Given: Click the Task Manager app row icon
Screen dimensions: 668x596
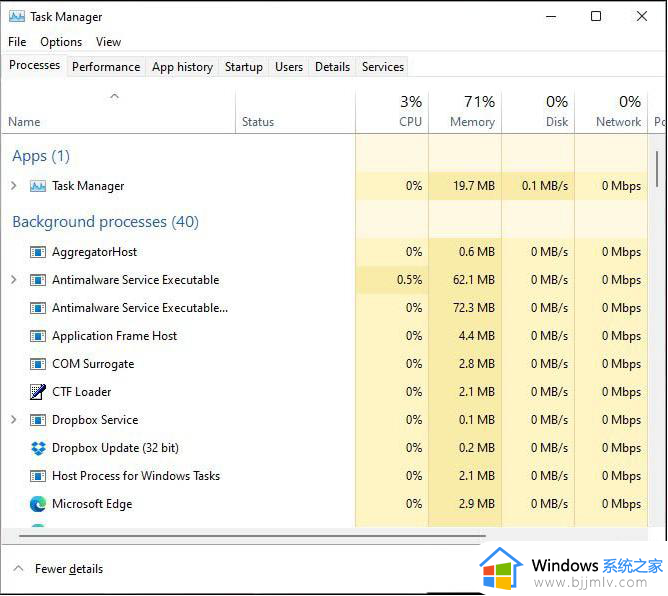Looking at the screenshot, I should click(38, 186).
